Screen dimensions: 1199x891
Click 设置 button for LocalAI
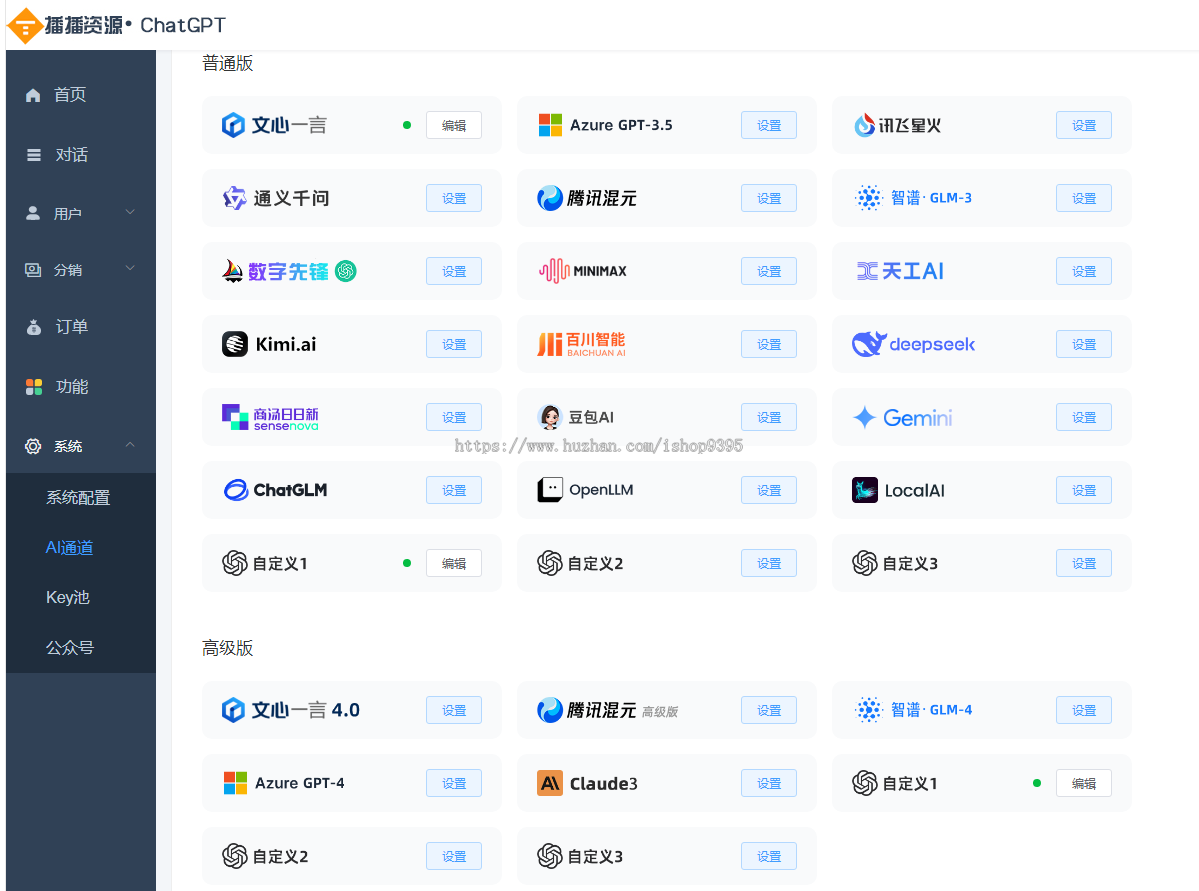coord(1084,490)
